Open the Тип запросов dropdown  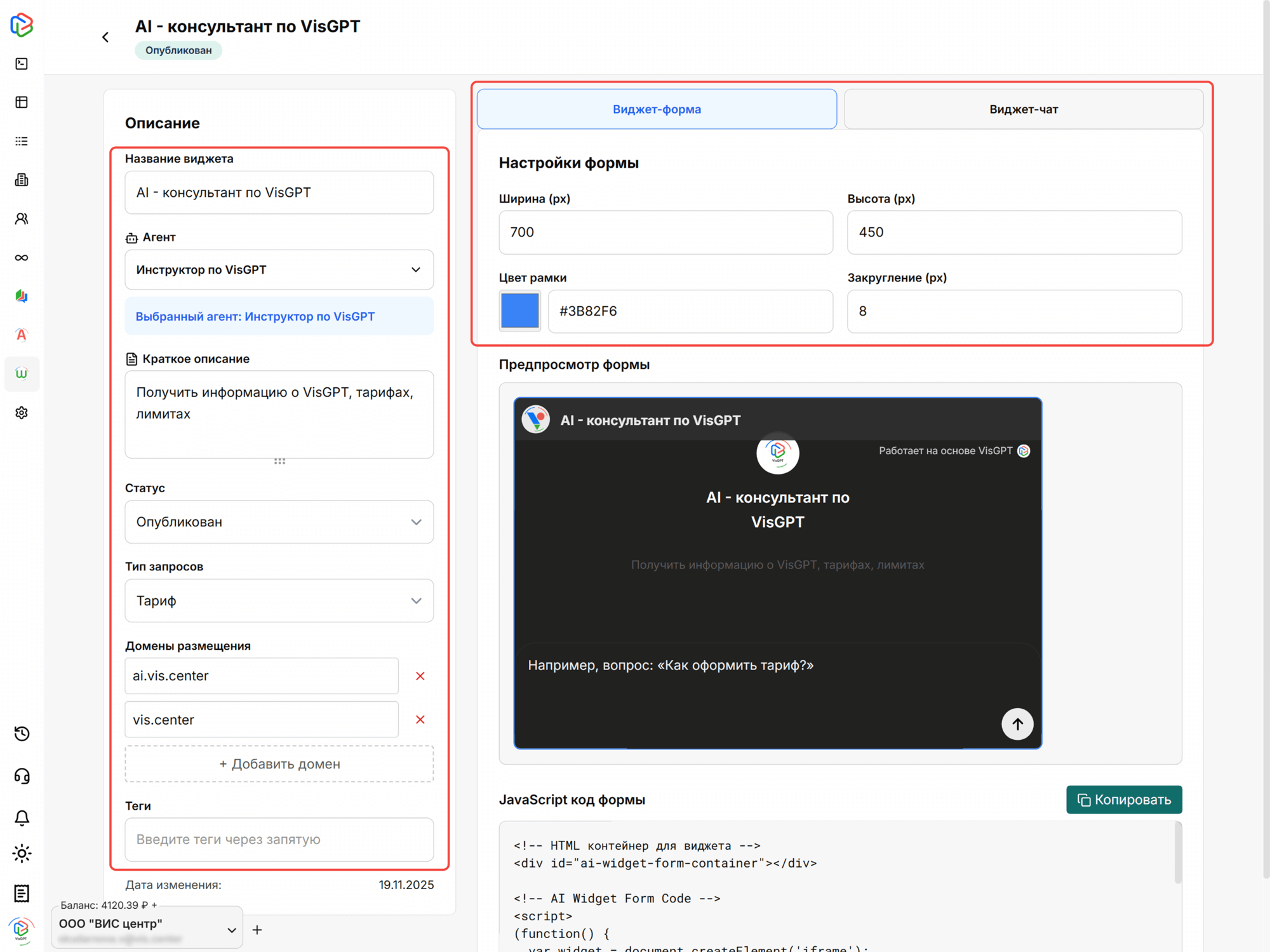279,601
